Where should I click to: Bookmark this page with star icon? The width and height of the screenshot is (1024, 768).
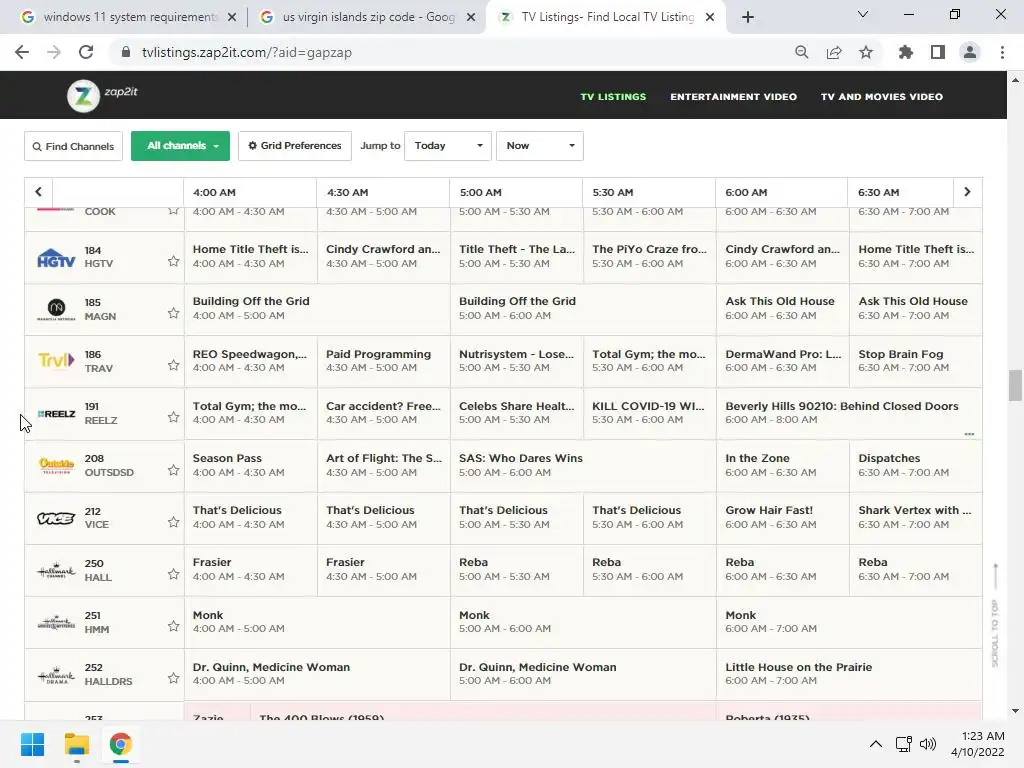click(x=866, y=52)
